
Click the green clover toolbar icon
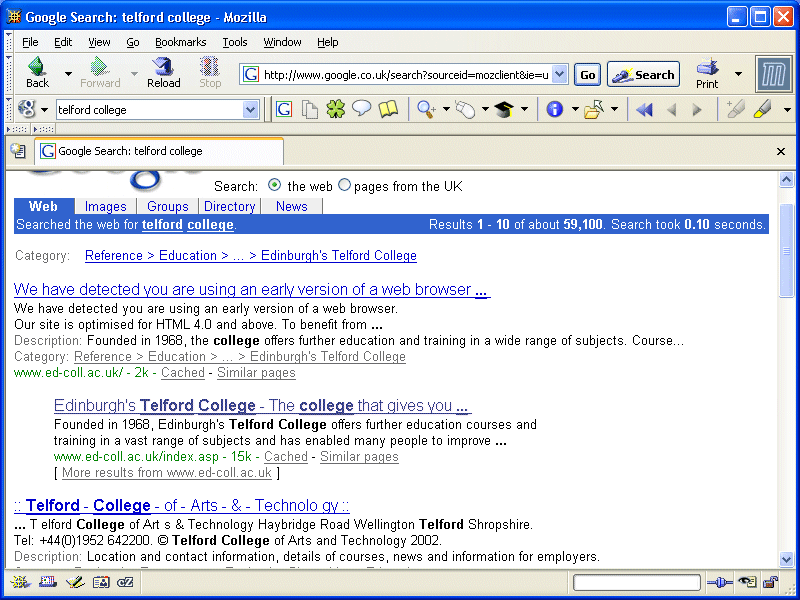tap(335, 109)
